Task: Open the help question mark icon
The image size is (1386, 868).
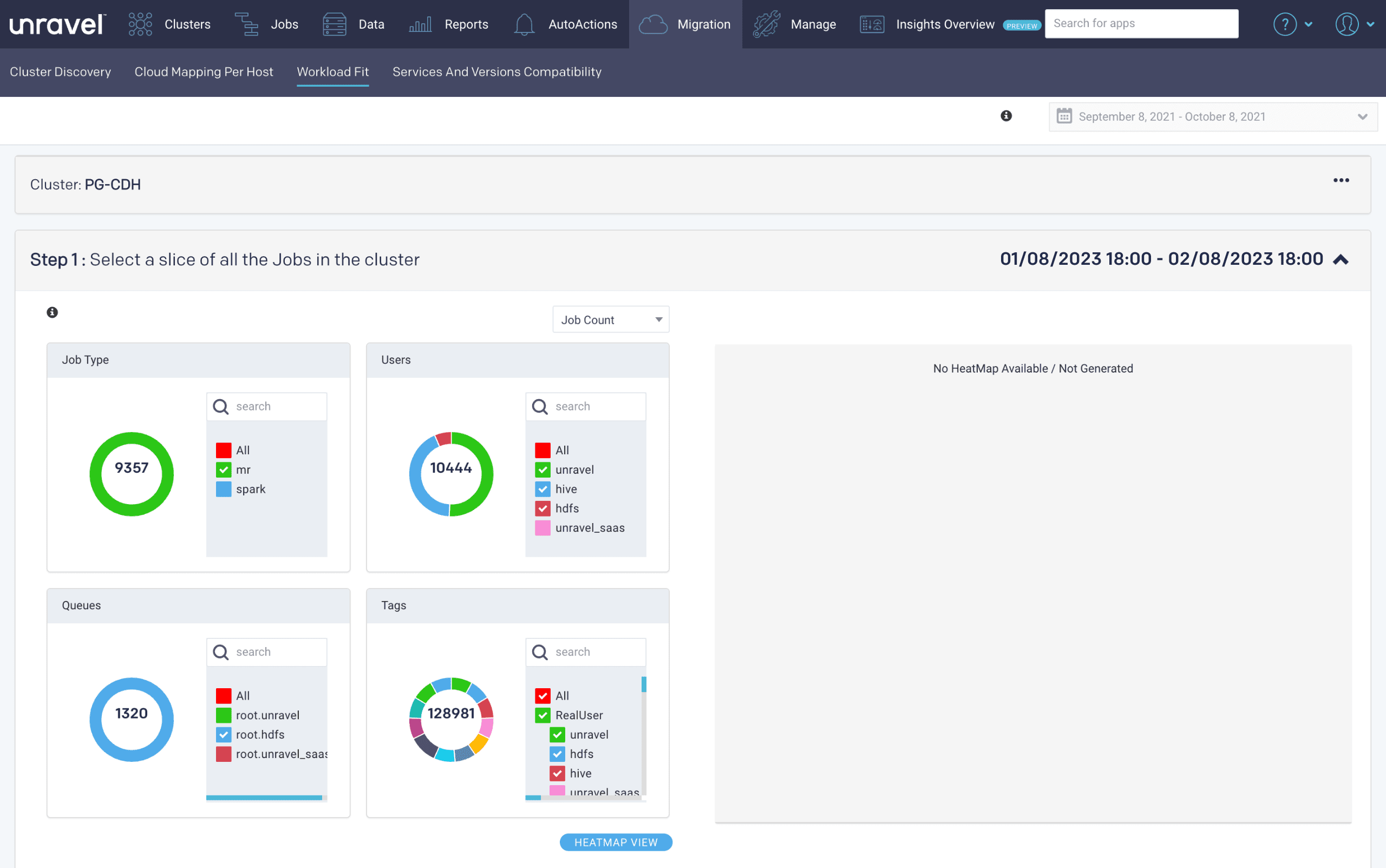Action: [x=1284, y=24]
